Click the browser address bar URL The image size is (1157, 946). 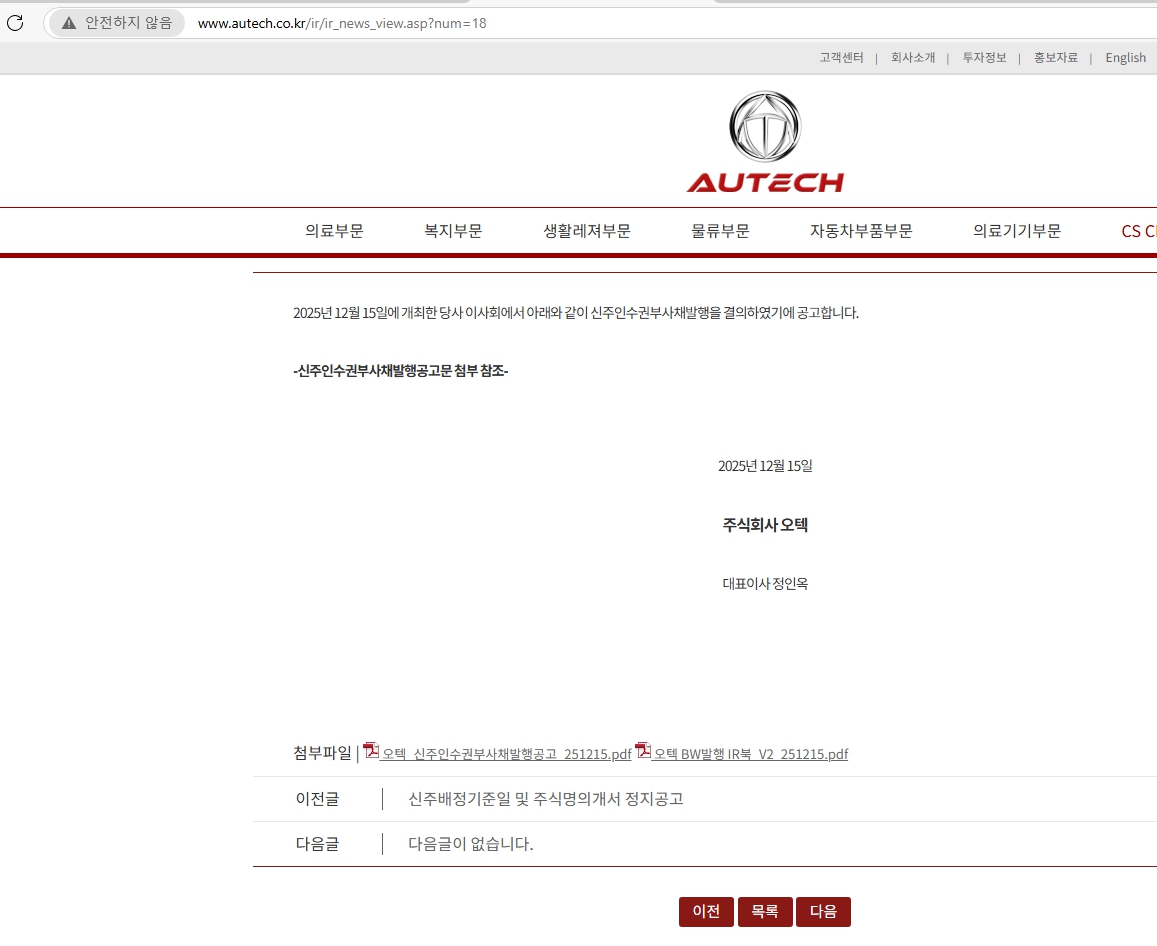point(342,23)
